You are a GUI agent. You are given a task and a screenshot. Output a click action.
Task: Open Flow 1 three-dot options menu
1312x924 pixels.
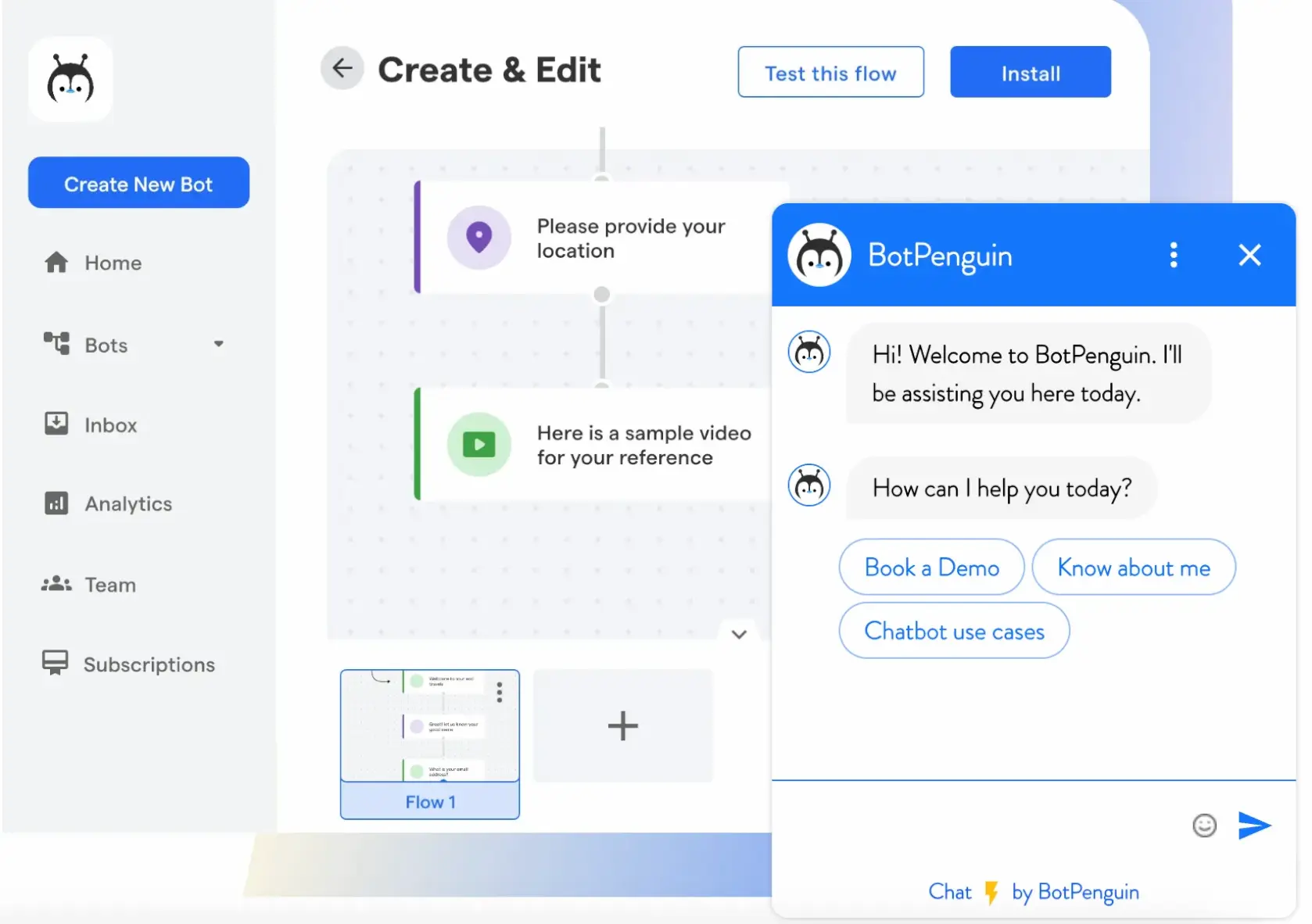[x=500, y=692]
